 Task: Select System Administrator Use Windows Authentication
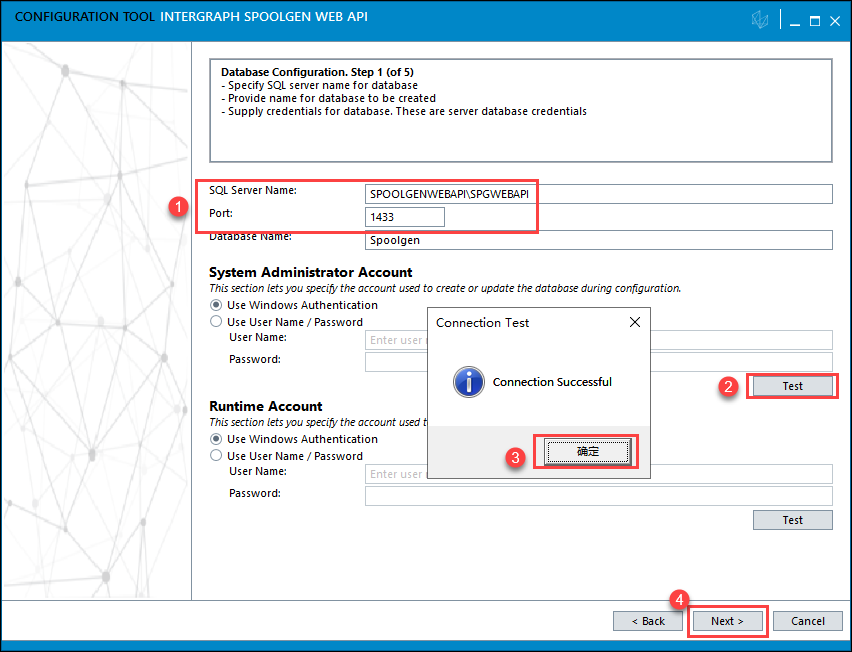coord(215,305)
